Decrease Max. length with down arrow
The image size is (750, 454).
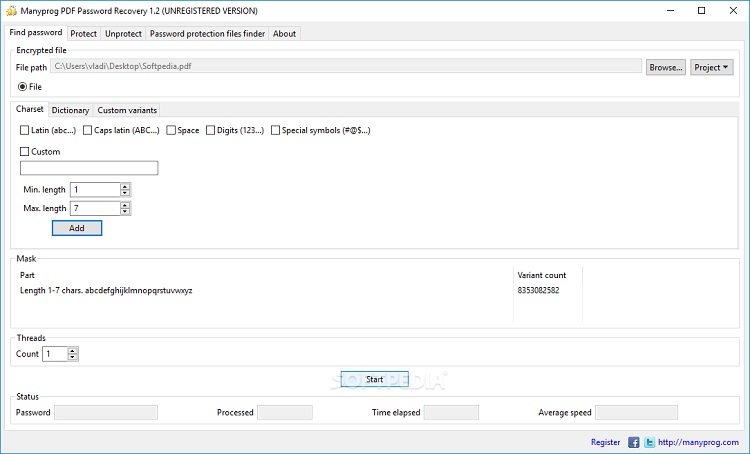click(125, 212)
